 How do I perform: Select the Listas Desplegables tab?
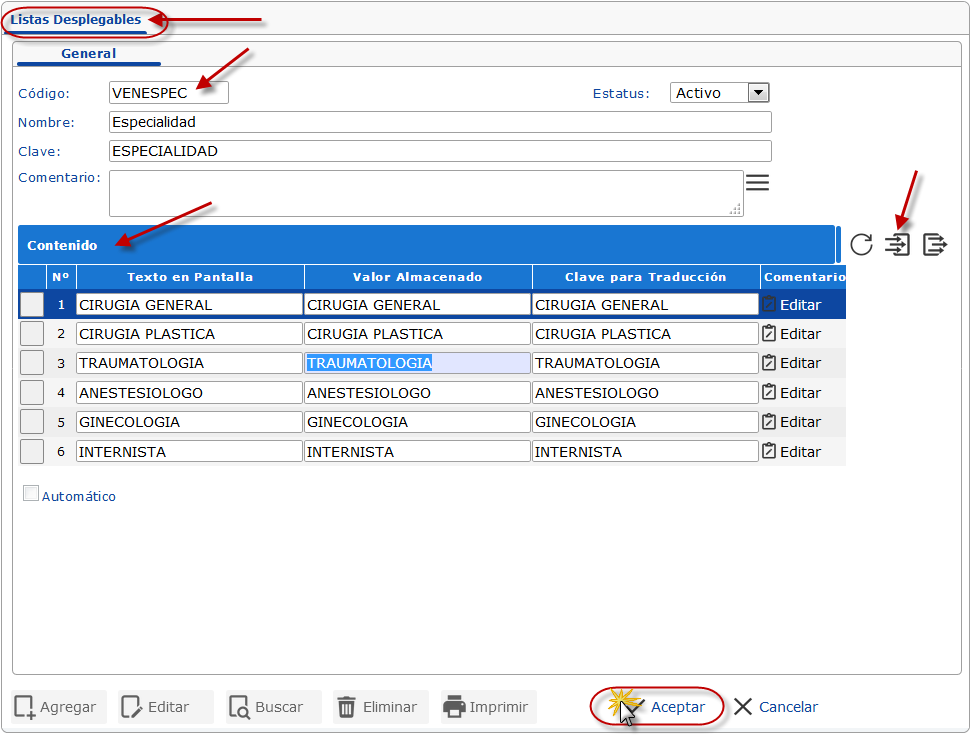[76, 20]
